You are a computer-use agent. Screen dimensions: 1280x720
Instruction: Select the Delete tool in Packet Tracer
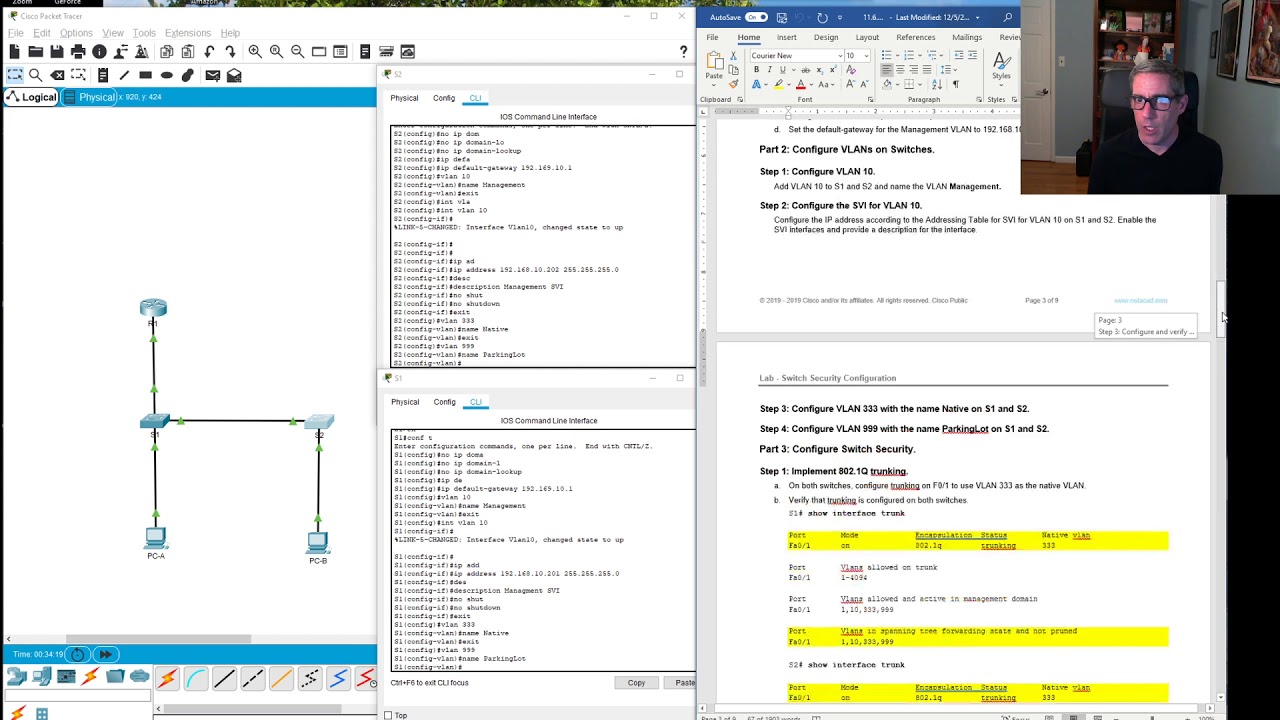(x=57, y=75)
